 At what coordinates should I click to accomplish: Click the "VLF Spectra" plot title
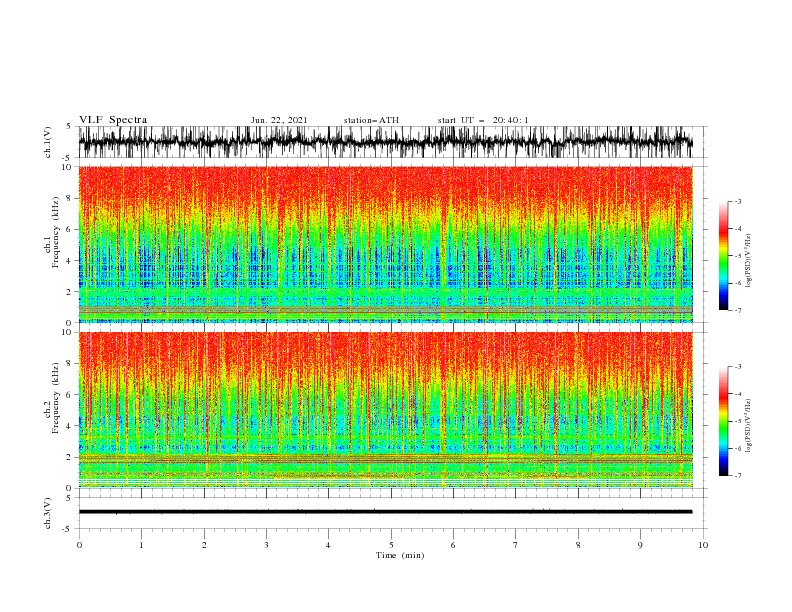[x=113, y=120]
